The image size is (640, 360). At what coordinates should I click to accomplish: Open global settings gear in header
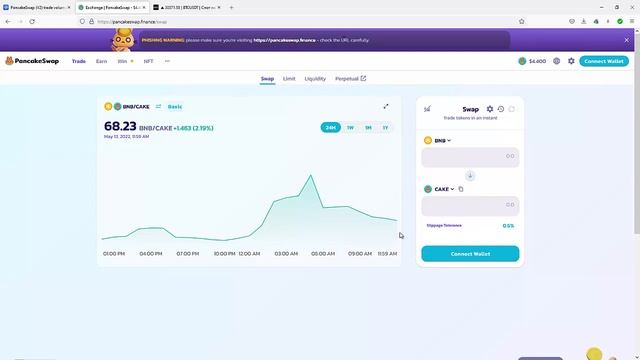coord(571,61)
